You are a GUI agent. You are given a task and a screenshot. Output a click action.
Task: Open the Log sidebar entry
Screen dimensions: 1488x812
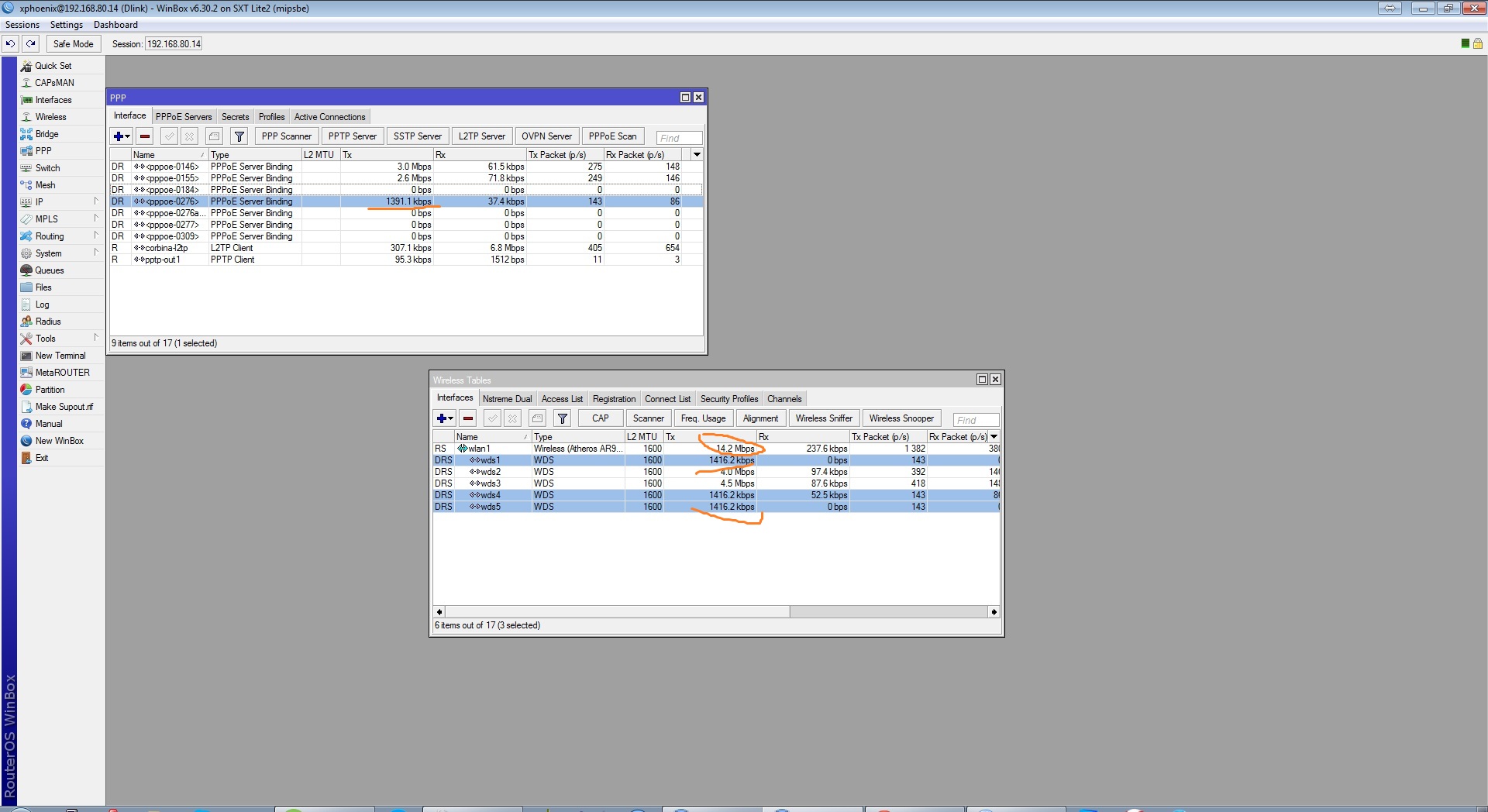tap(42, 304)
